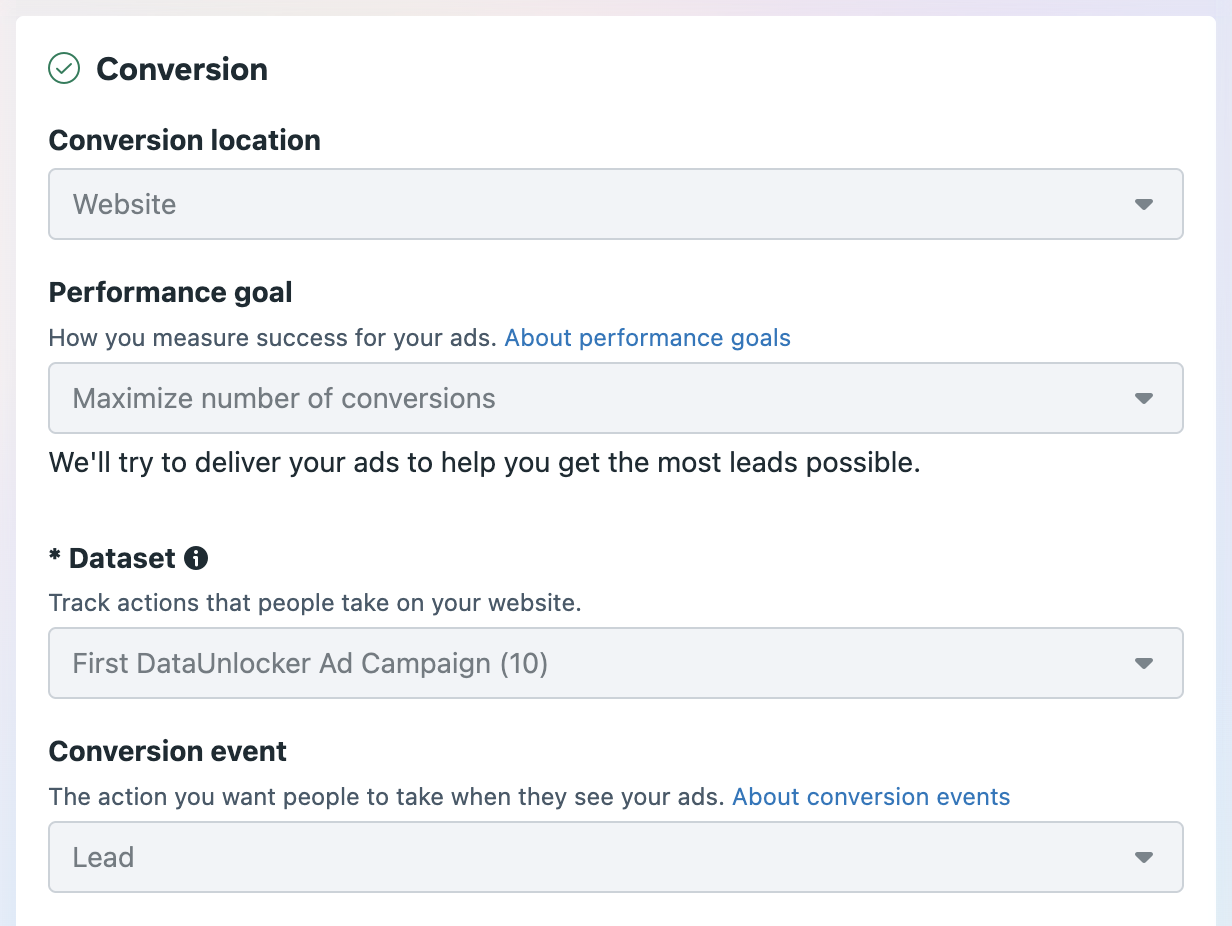Open the Conversion location dropdown showing Website
Screen dimensions: 1232x926
(600, 204)
